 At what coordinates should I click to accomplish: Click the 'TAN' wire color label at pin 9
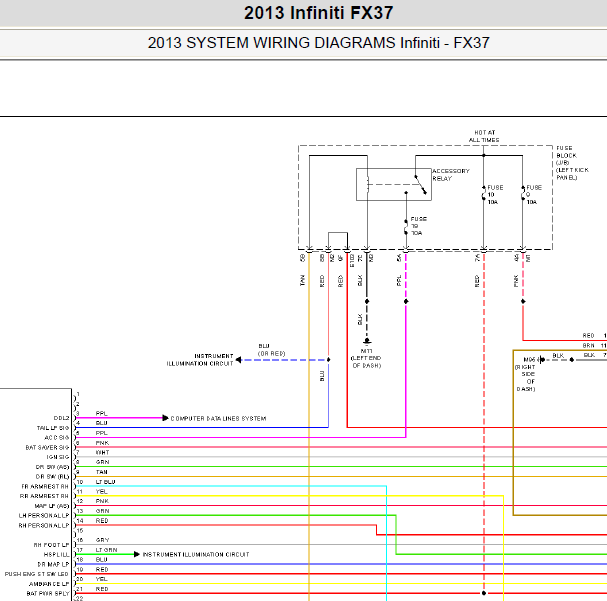click(101, 472)
